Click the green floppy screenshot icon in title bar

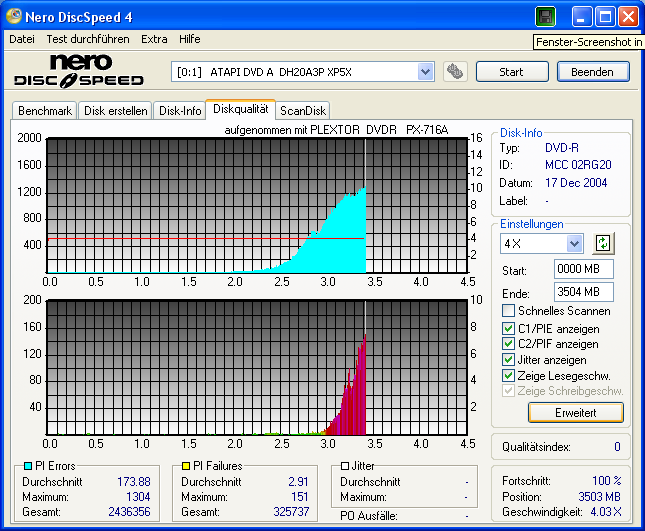pos(545,17)
